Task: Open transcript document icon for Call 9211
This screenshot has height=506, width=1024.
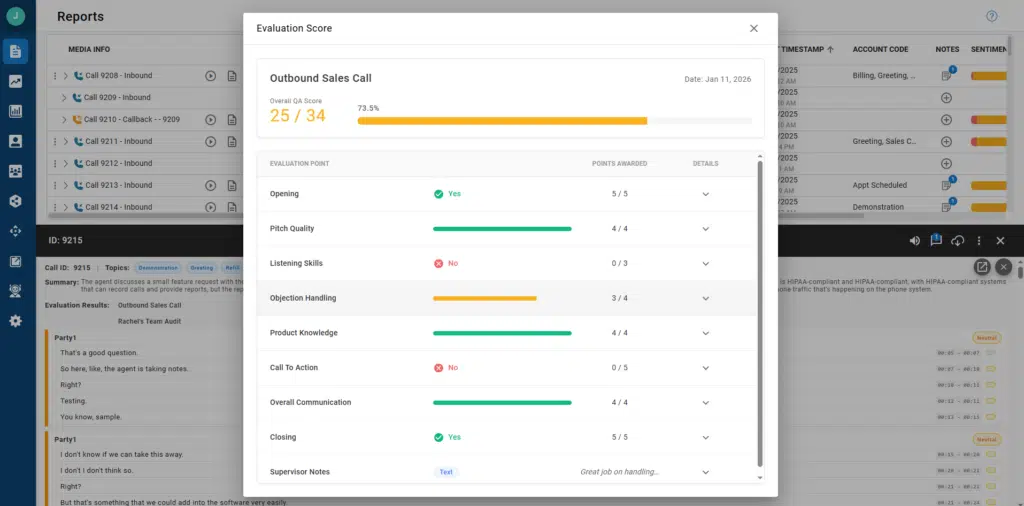Action: [x=232, y=142]
